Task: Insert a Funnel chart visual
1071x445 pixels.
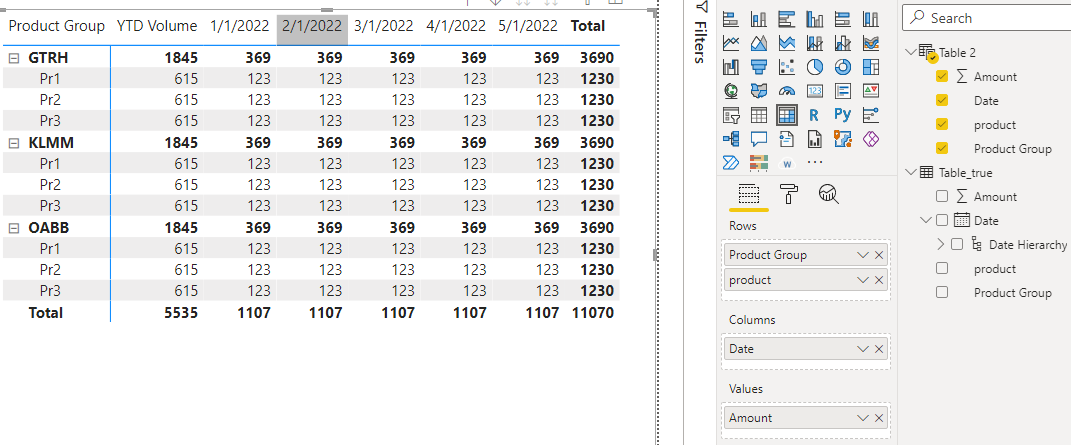Action: click(x=759, y=67)
